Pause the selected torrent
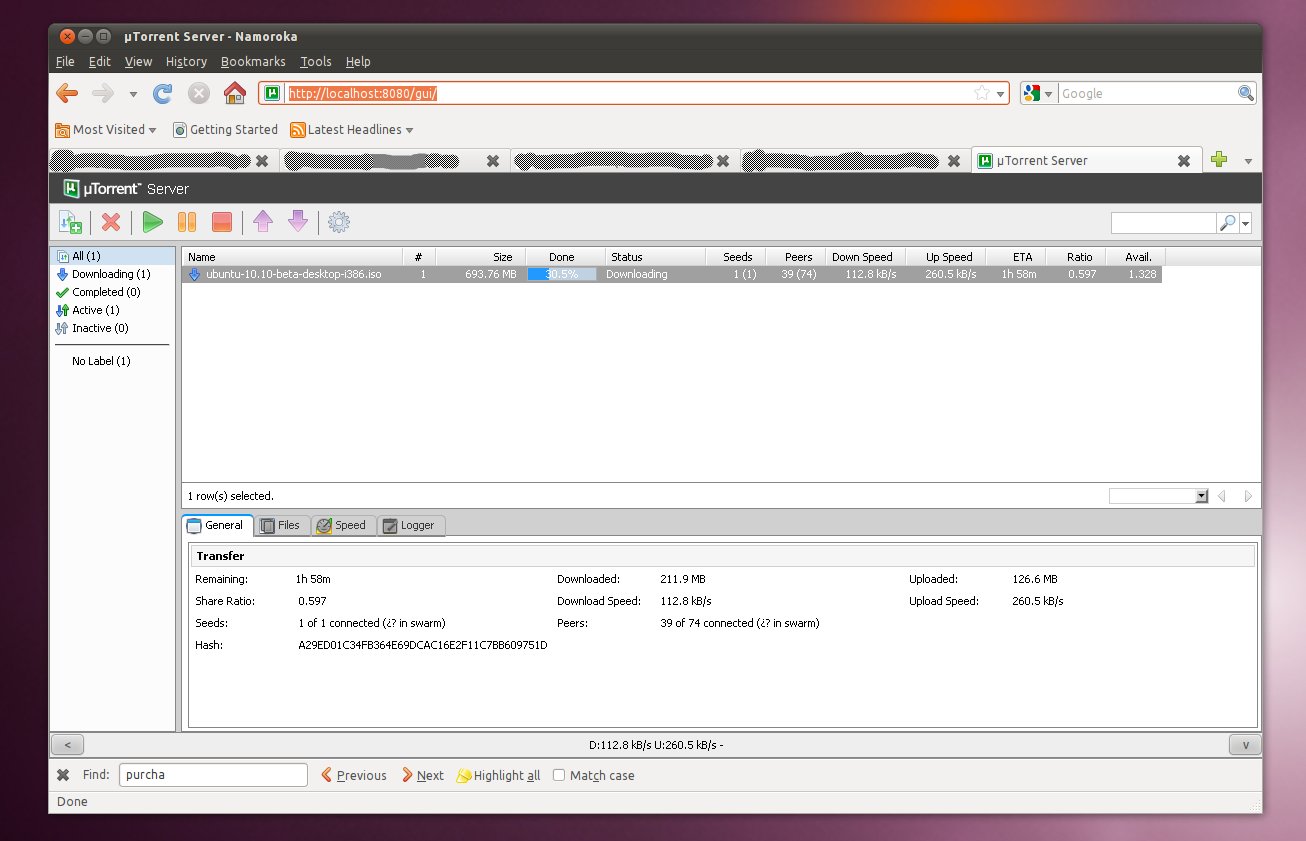The height and width of the screenshot is (841, 1306). pos(187,221)
